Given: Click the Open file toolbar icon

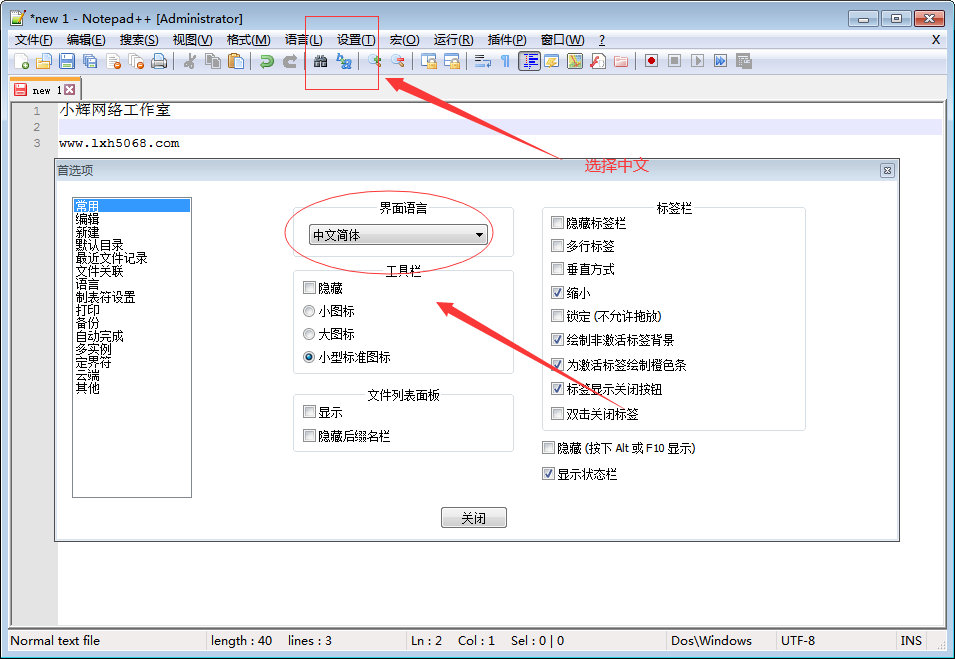Looking at the screenshot, I should [44, 61].
